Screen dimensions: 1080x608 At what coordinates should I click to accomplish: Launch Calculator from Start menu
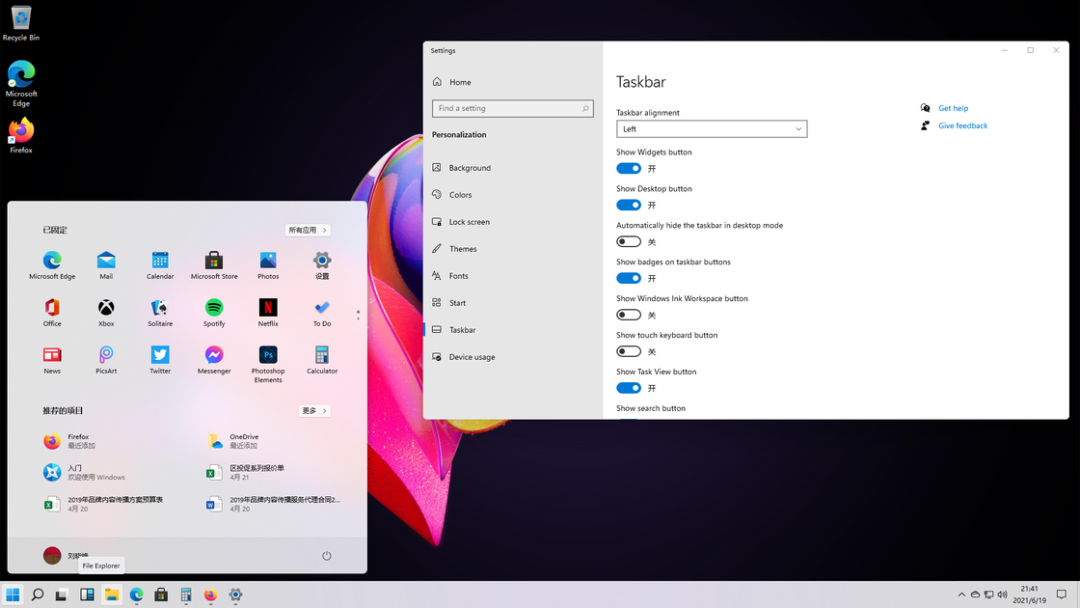322,356
